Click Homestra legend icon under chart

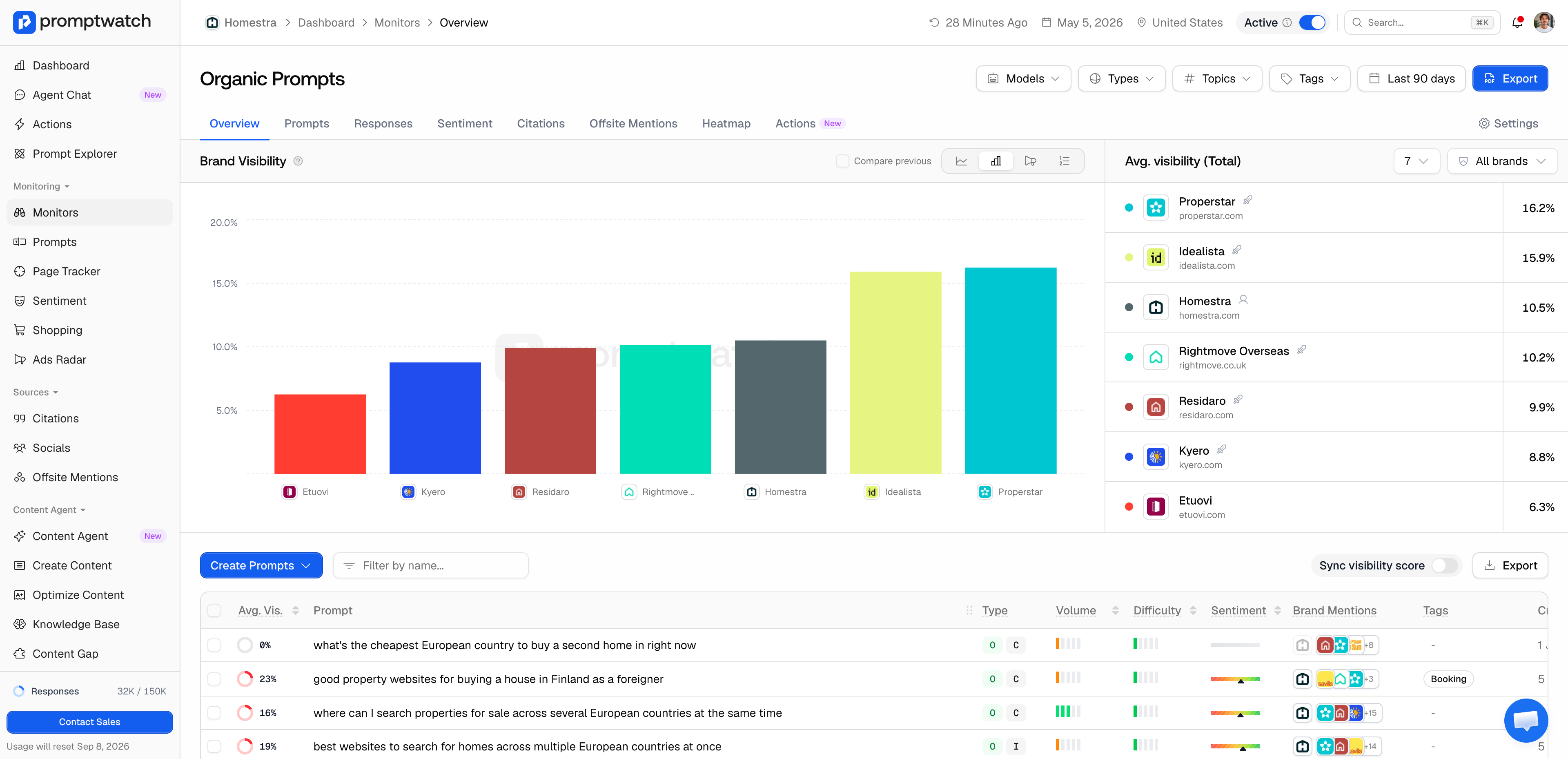tap(752, 491)
